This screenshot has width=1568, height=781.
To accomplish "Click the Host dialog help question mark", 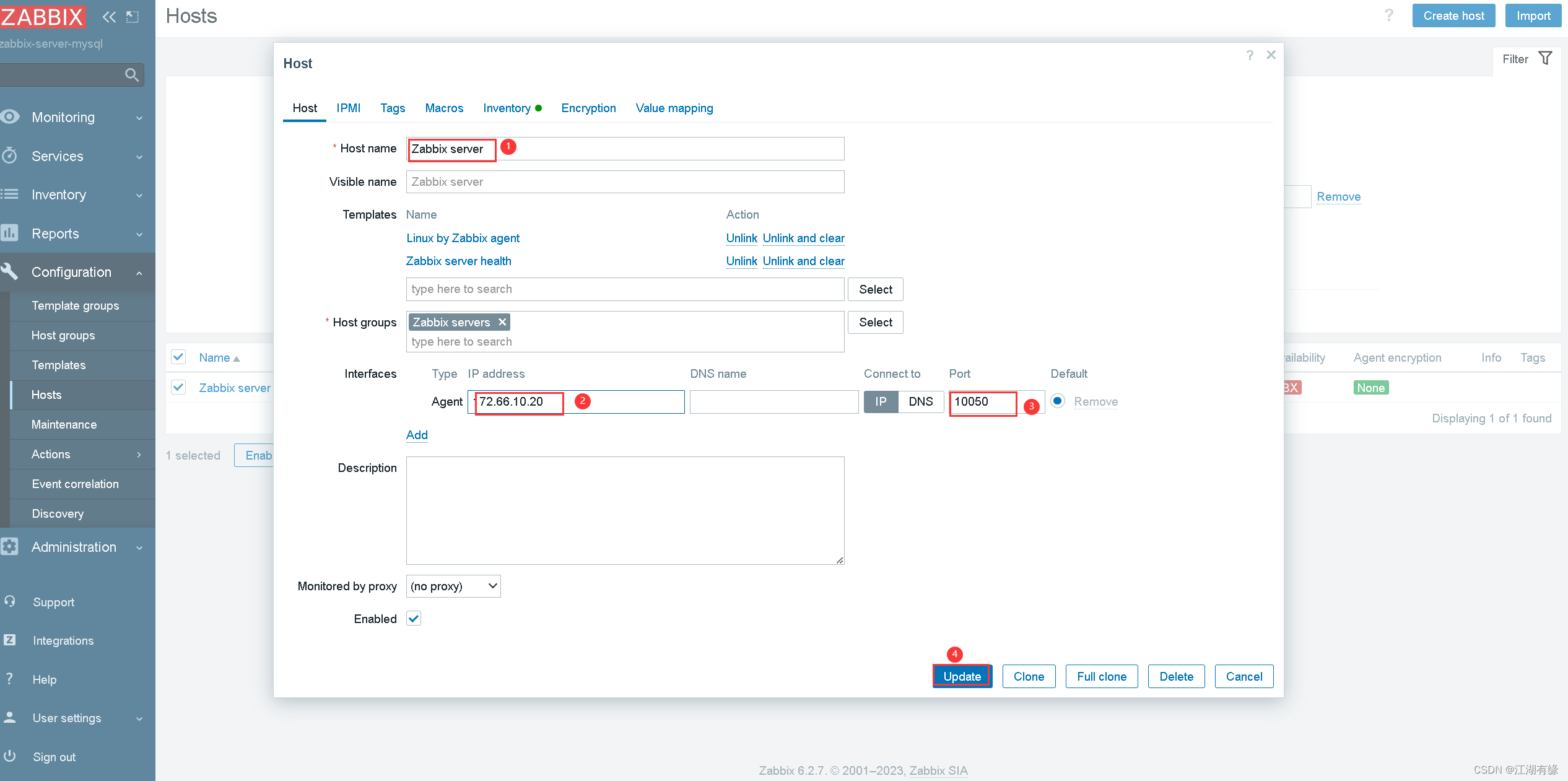I will [1250, 55].
